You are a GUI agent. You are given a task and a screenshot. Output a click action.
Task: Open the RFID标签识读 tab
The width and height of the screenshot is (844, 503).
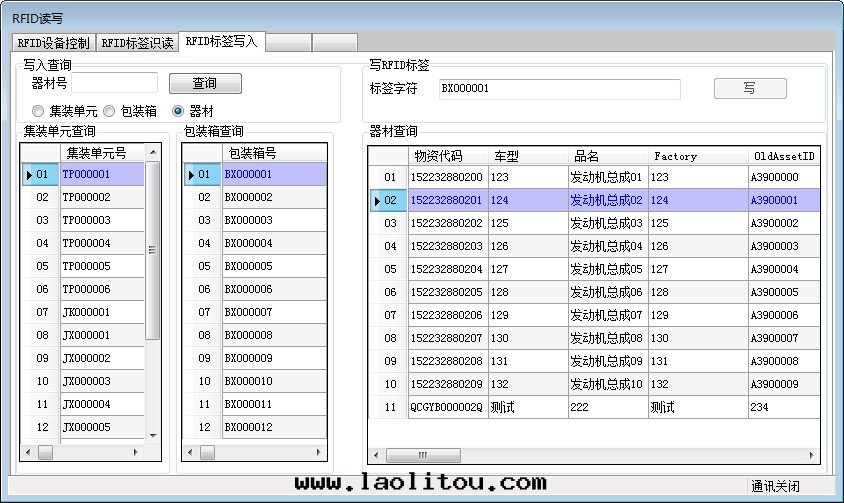tap(137, 43)
